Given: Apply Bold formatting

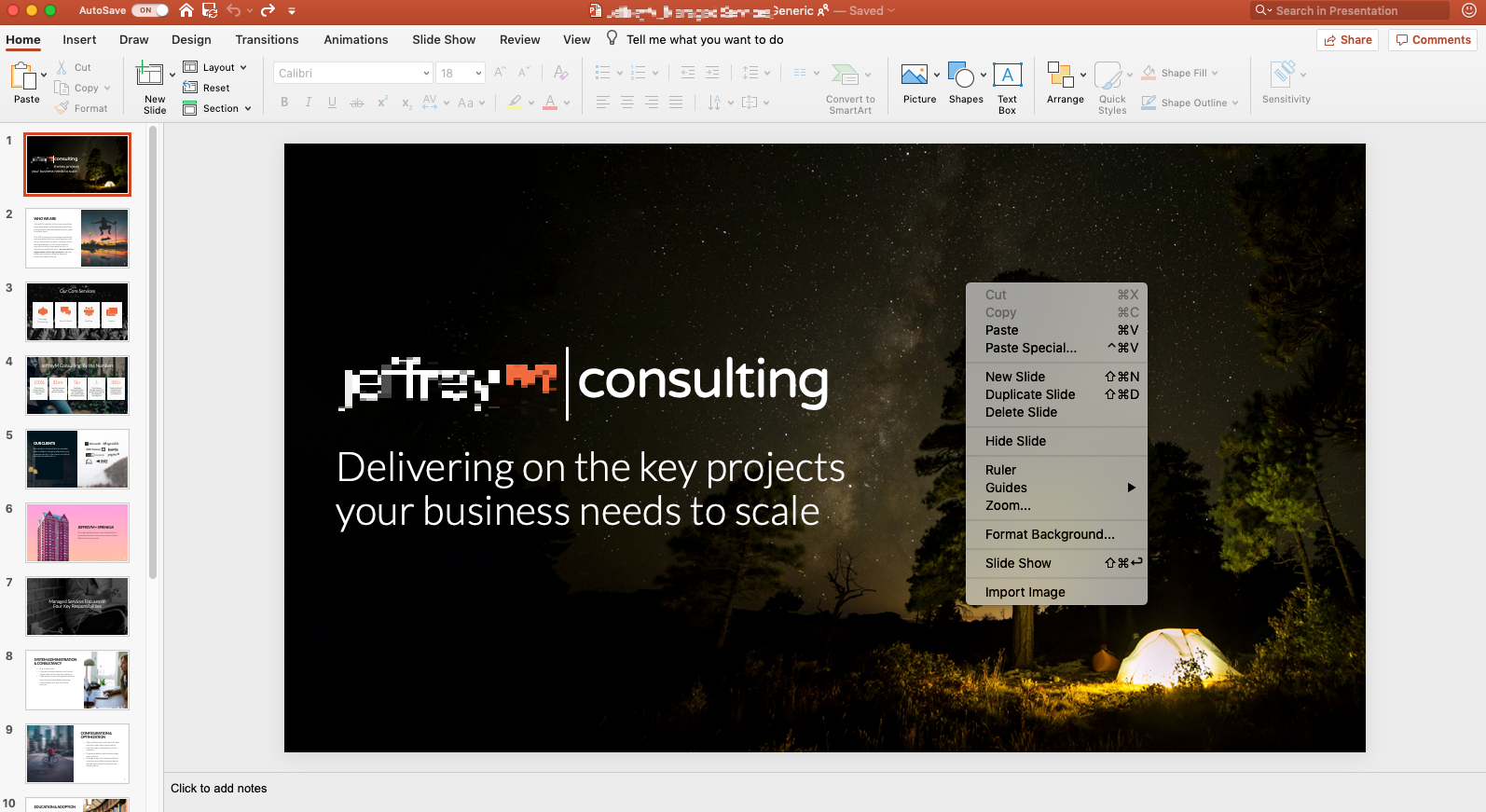Looking at the screenshot, I should point(284,103).
